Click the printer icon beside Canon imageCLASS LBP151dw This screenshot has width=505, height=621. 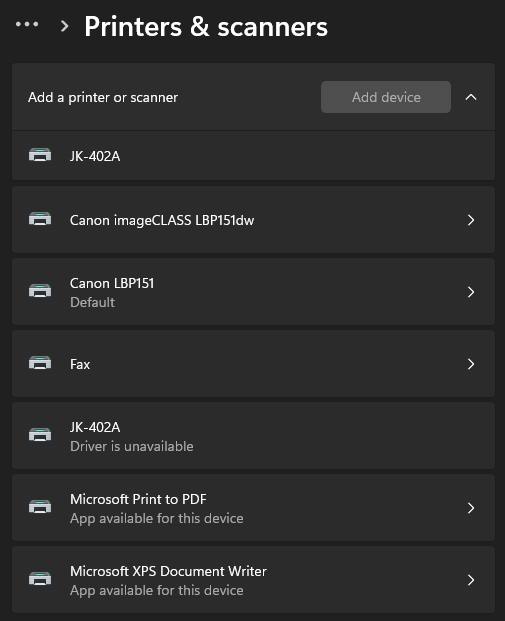click(x=40, y=219)
